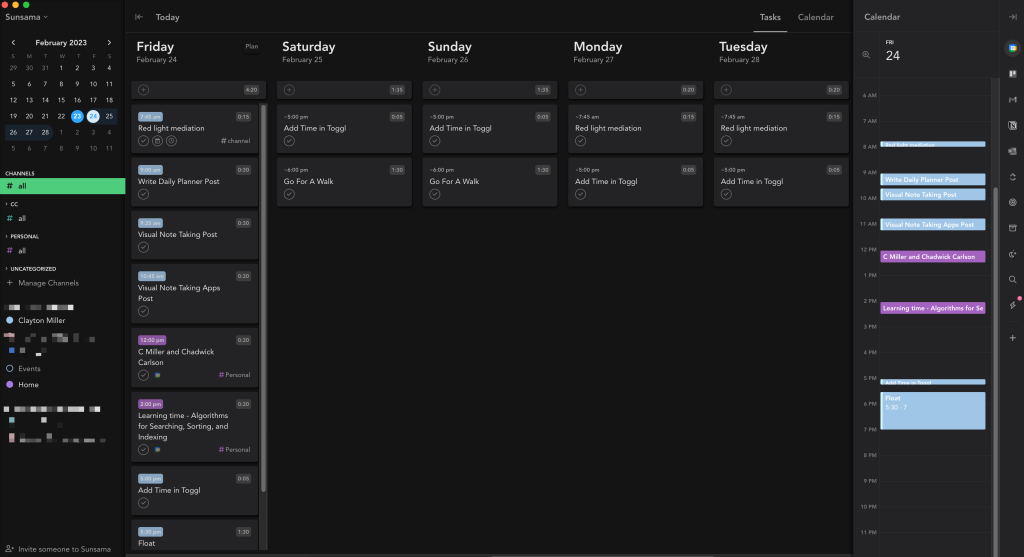Check off Write Daily Planner Post task

pos(144,194)
